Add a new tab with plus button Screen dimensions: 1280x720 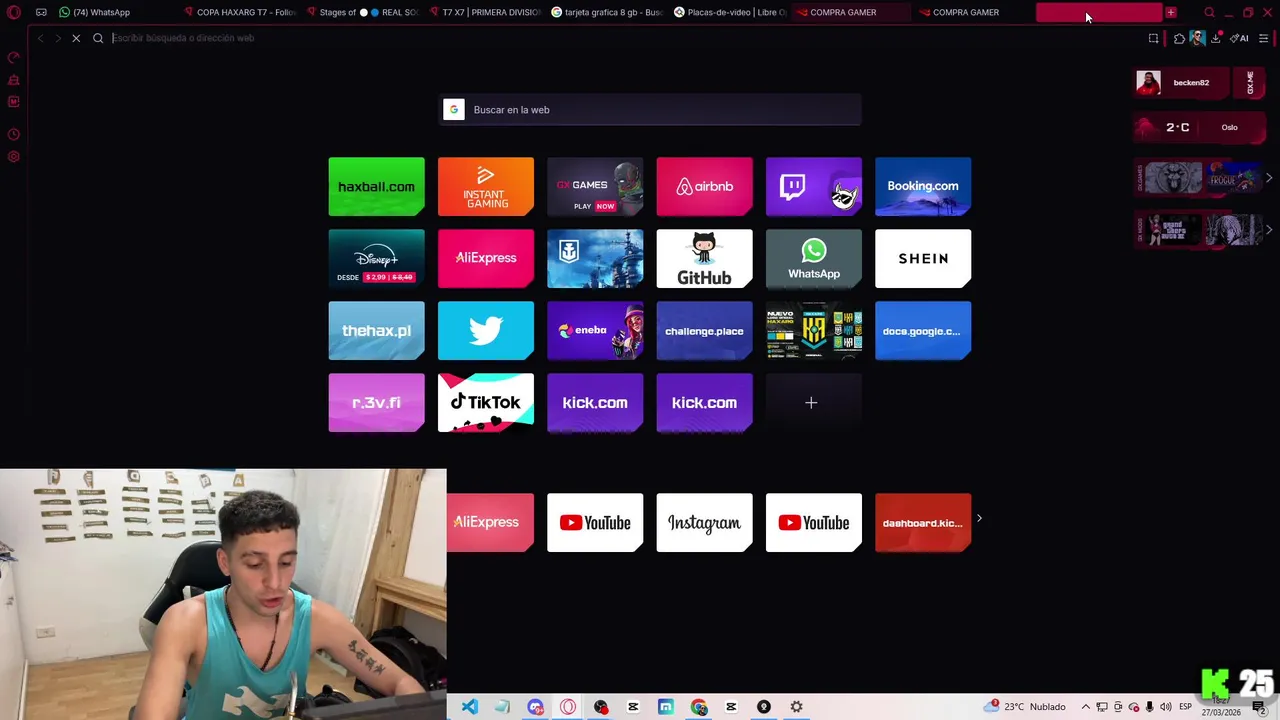tap(1171, 12)
